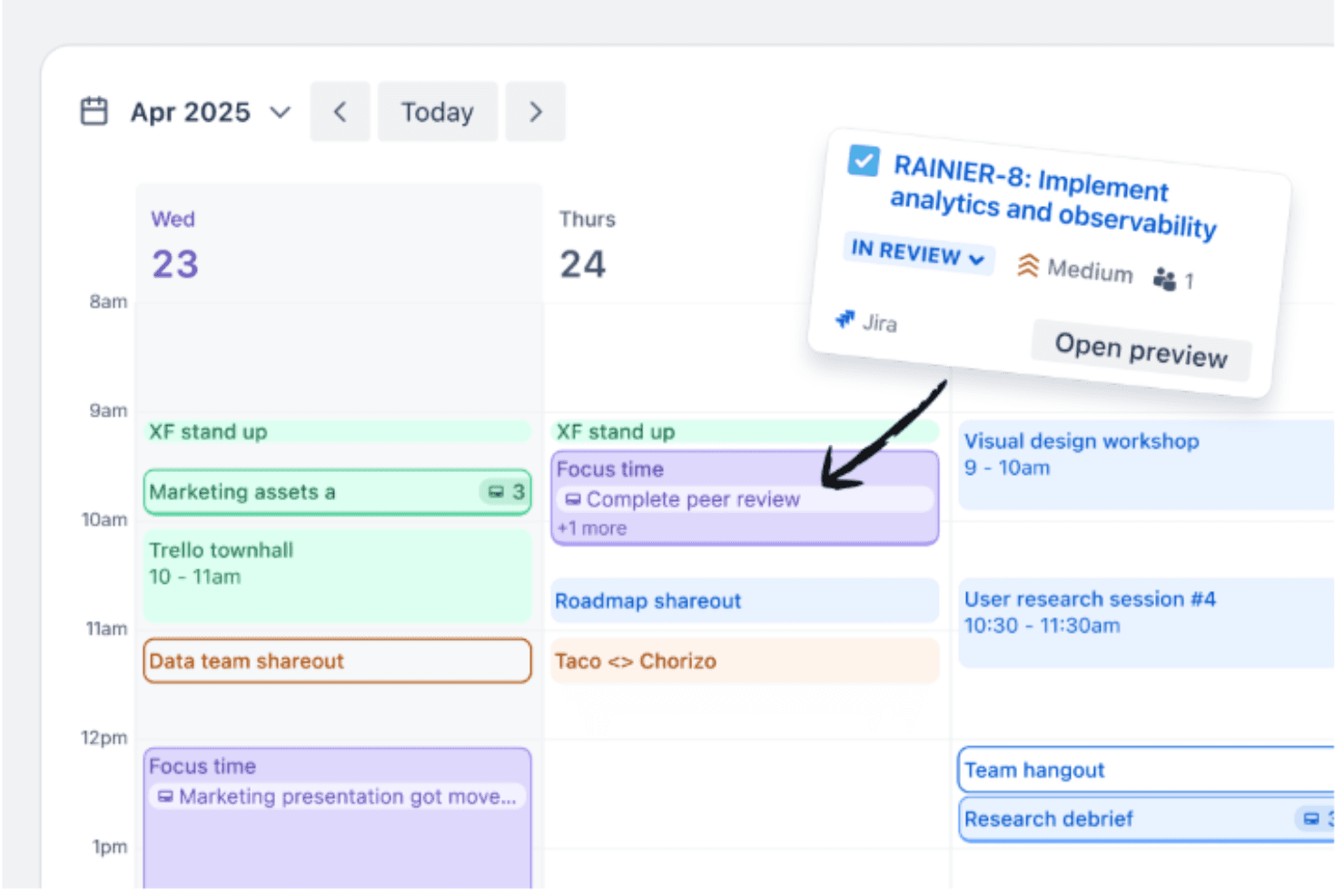Image resolution: width=1344 pixels, height=896 pixels.
Task: Jump to Today in the calendar
Action: click(x=438, y=112)
